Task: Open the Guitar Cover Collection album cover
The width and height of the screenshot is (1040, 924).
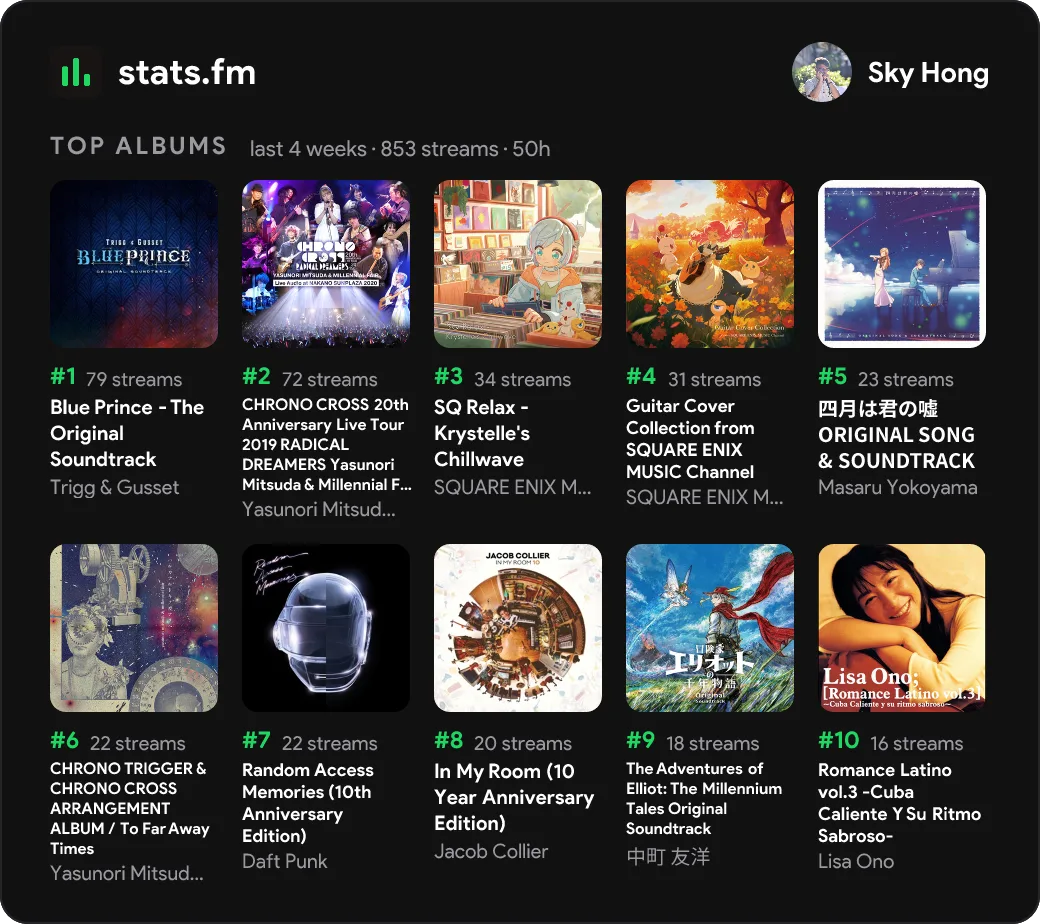Action: (710, 264)
